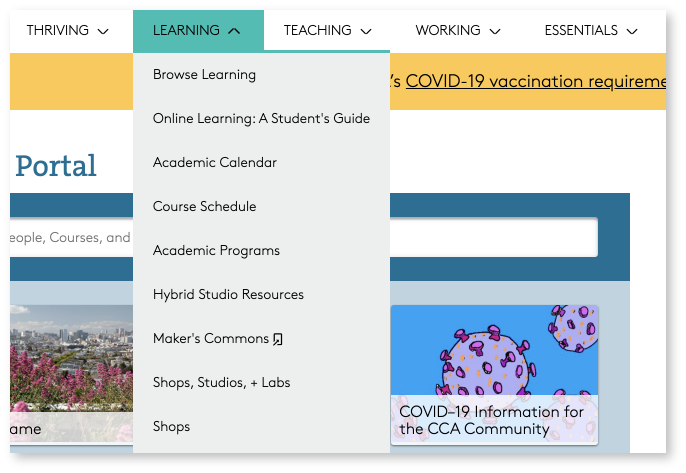The height and width of the screenshot is (473, 686).
Task: Open the COVID-19 Information virus image card
Action: click(494, 375)
